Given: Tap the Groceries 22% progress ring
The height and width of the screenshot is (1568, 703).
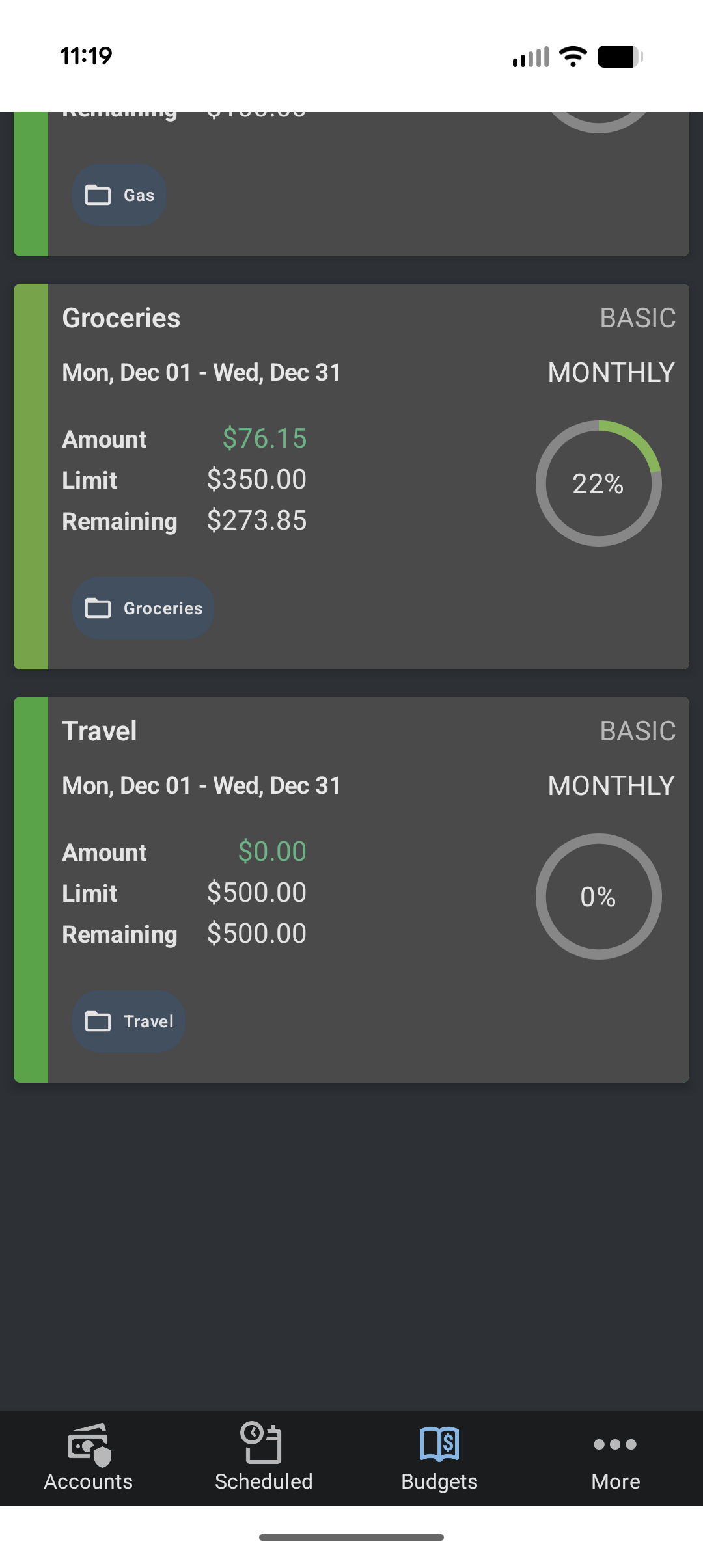Looking at the screenshot, I should tap(598, 483).
